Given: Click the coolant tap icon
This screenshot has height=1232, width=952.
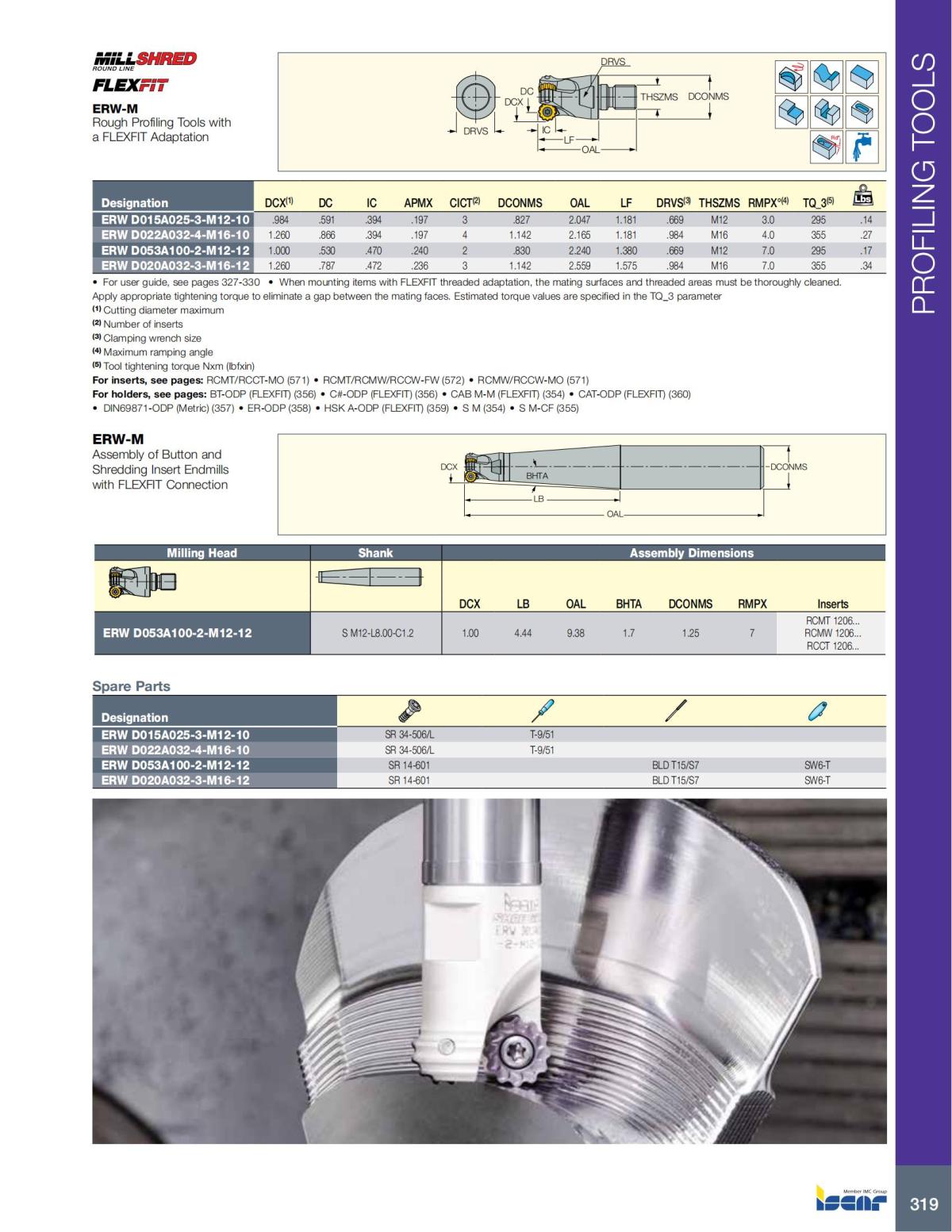Looking at the screenshot, I should [x=862, y=147].
